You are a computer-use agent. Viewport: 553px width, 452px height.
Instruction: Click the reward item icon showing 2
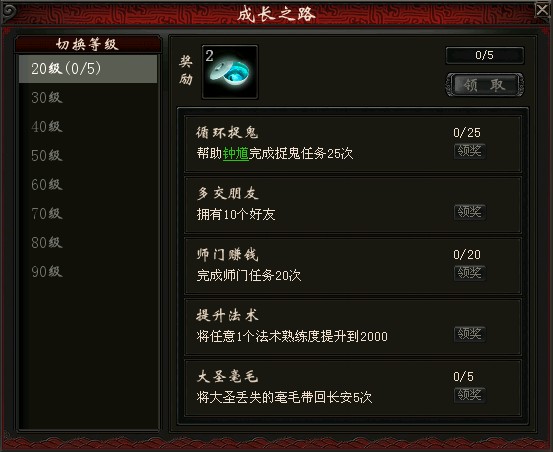pyautogui.click(x=230, y=72)
